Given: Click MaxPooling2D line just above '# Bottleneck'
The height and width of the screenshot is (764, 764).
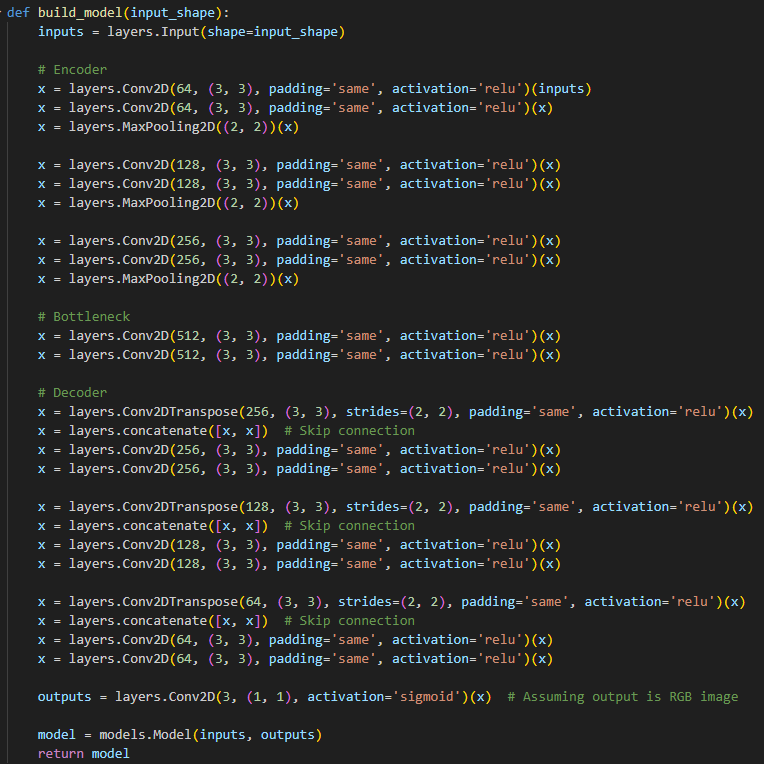Looking at the screenshot, I should pos(169,279).
